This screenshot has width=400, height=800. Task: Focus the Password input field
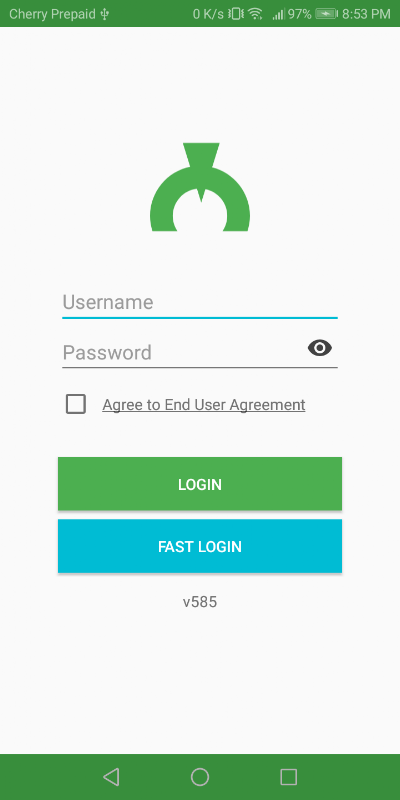click(x=184, y=353)
